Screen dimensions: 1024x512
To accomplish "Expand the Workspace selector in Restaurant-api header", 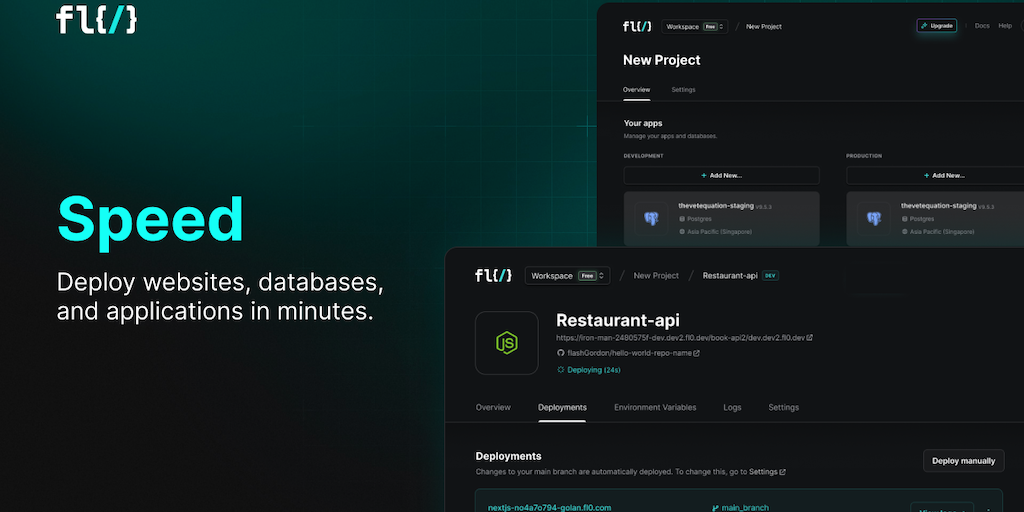I will click(x=567, y=275).
